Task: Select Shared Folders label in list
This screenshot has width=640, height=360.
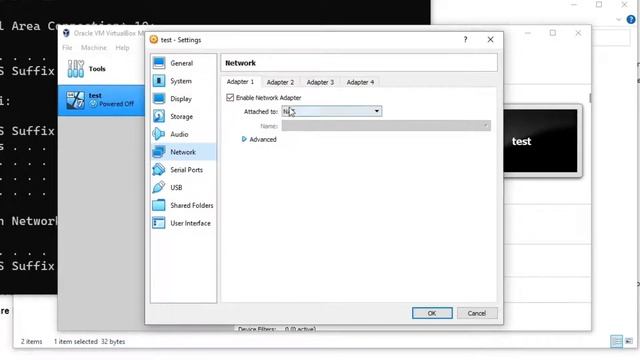Action: [192, 205]
